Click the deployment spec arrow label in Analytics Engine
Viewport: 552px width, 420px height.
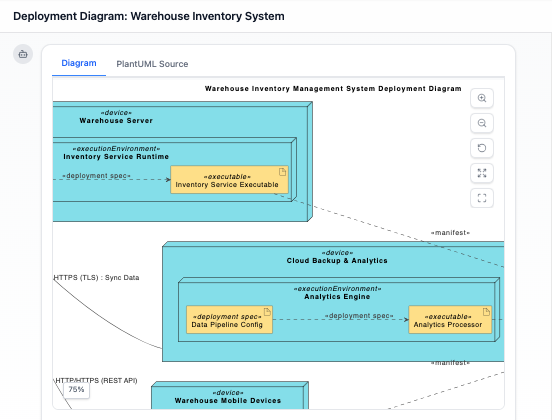click(359, 316)
